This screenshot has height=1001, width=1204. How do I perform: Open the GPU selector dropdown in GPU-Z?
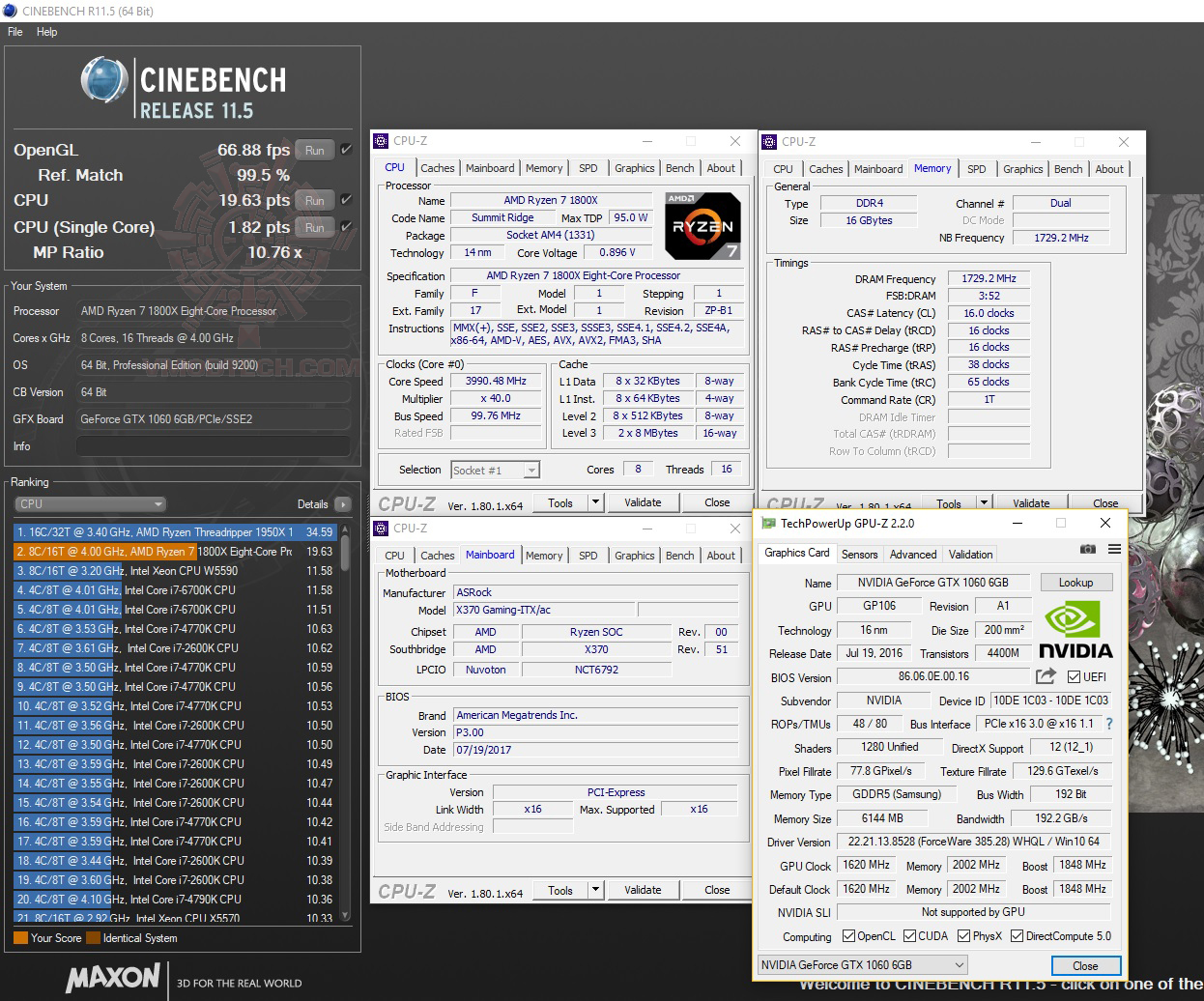(x=862, y=965)
